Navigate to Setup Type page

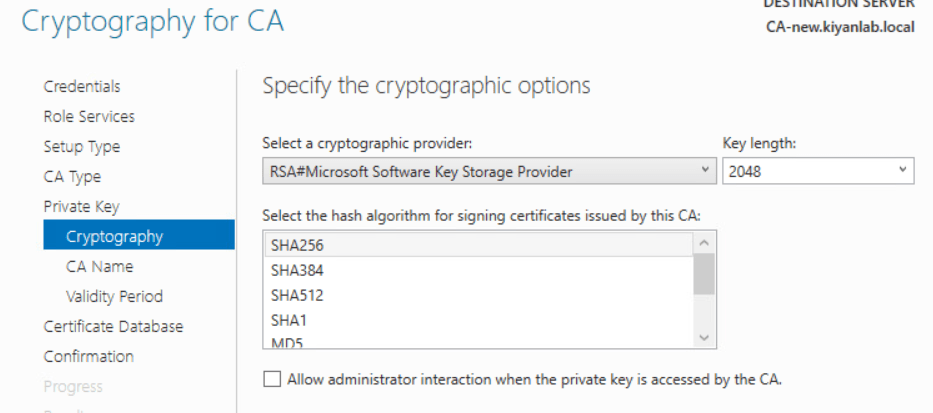82,147
